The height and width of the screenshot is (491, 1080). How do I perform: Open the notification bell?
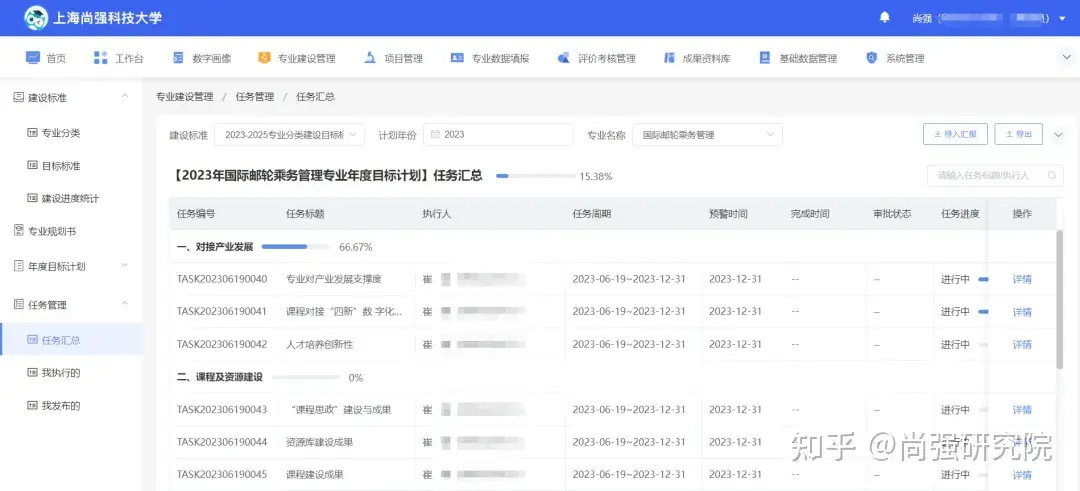884,18
